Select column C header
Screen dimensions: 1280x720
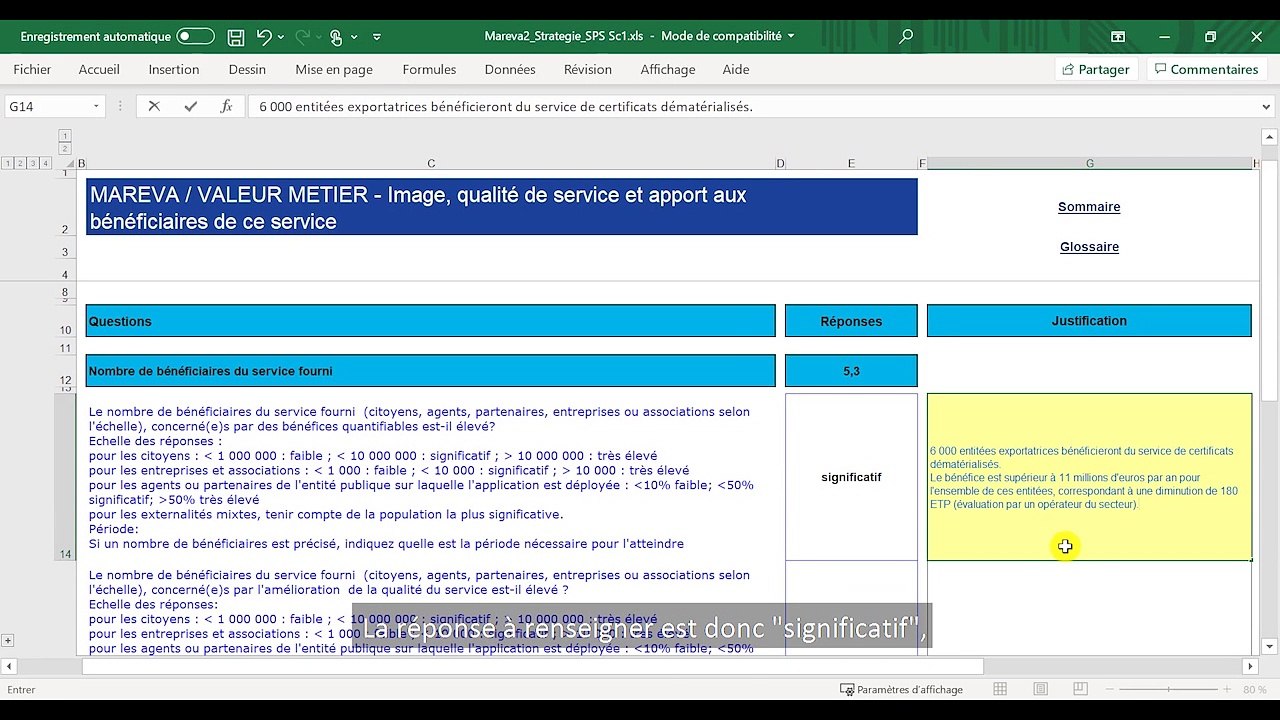[x=431, y=163]
